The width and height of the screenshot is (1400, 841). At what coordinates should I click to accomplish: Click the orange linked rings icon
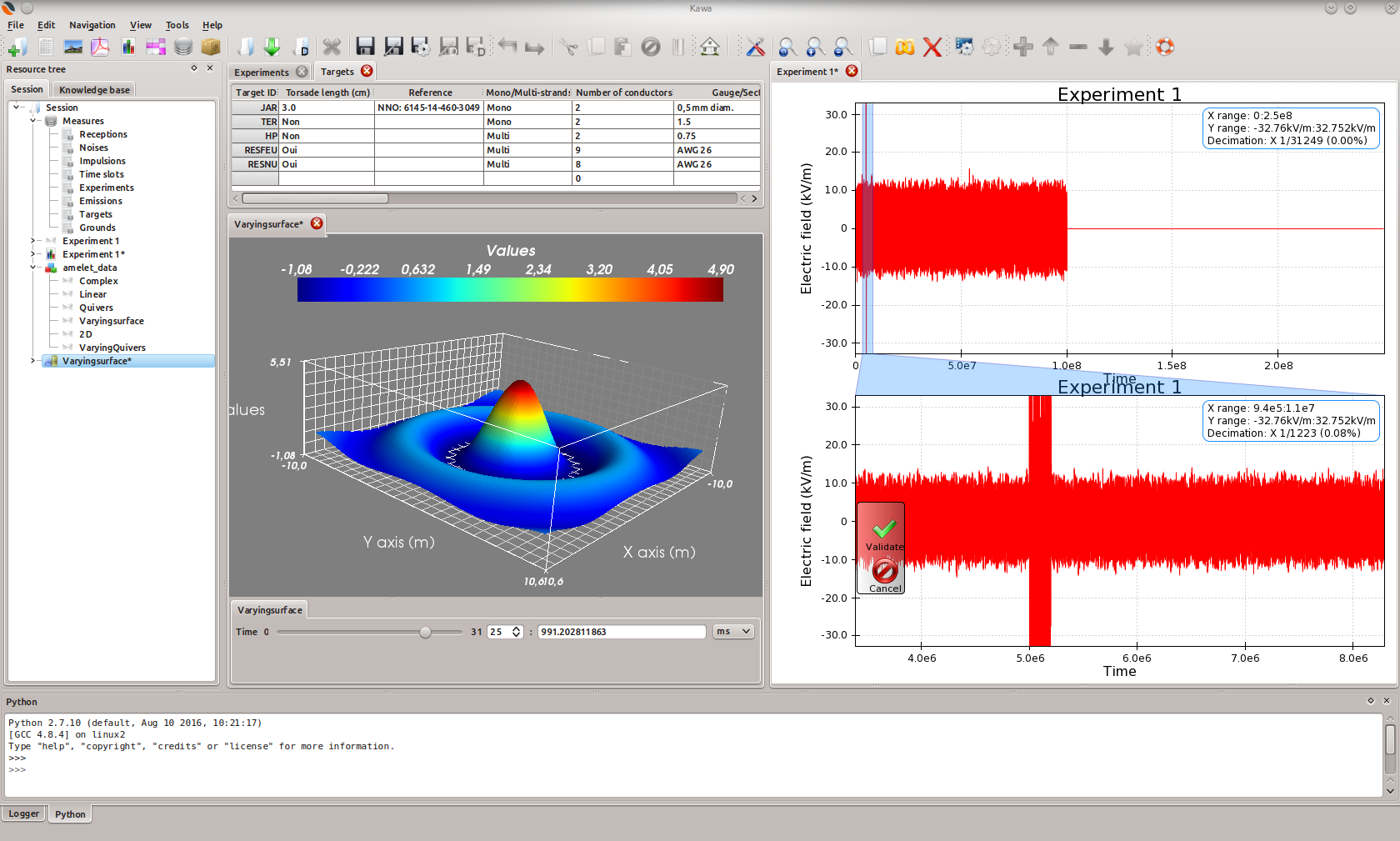[x=905, y=47]
